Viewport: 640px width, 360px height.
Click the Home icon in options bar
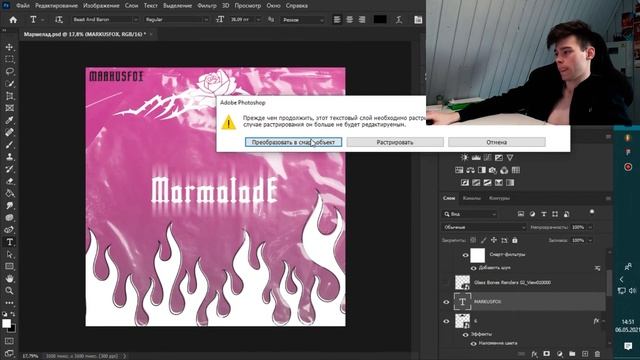13,20
